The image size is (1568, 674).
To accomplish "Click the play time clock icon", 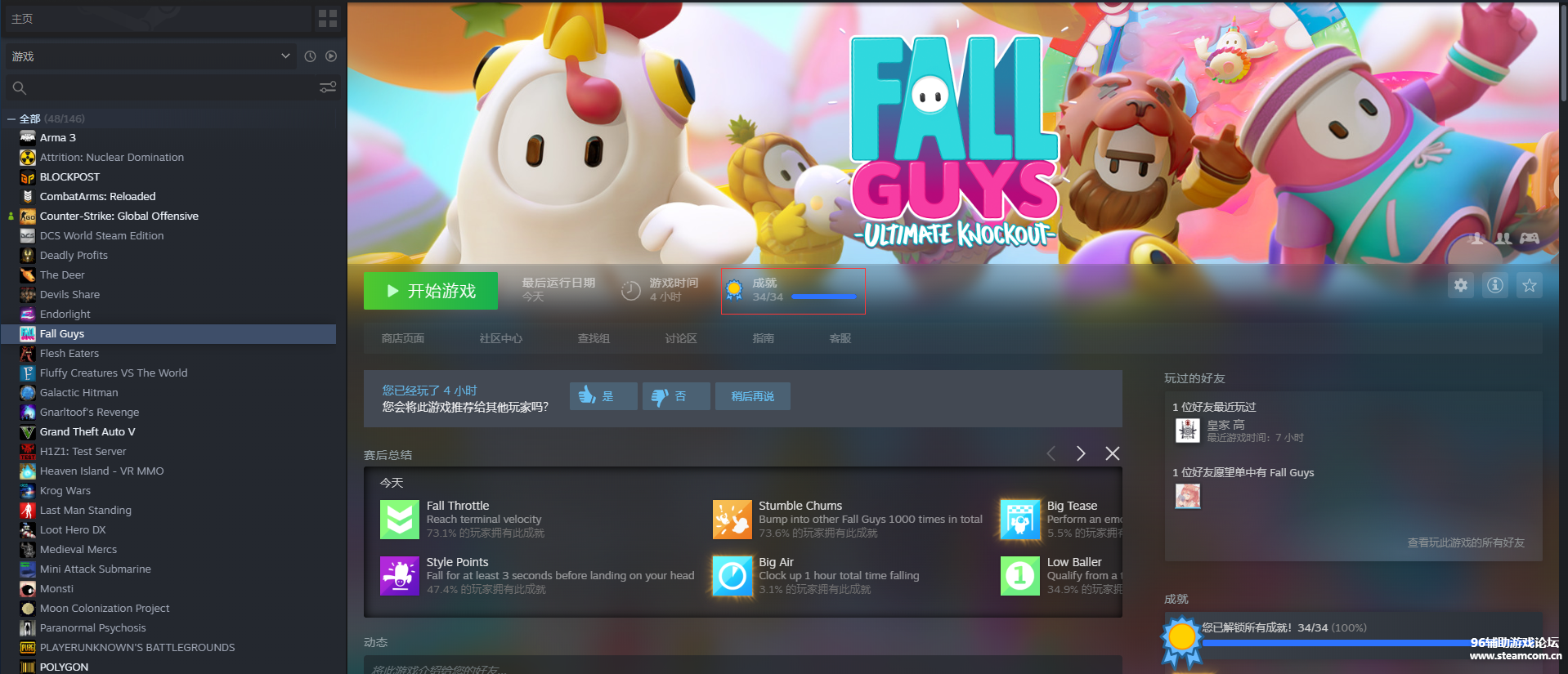I will [x=631, y=290].
